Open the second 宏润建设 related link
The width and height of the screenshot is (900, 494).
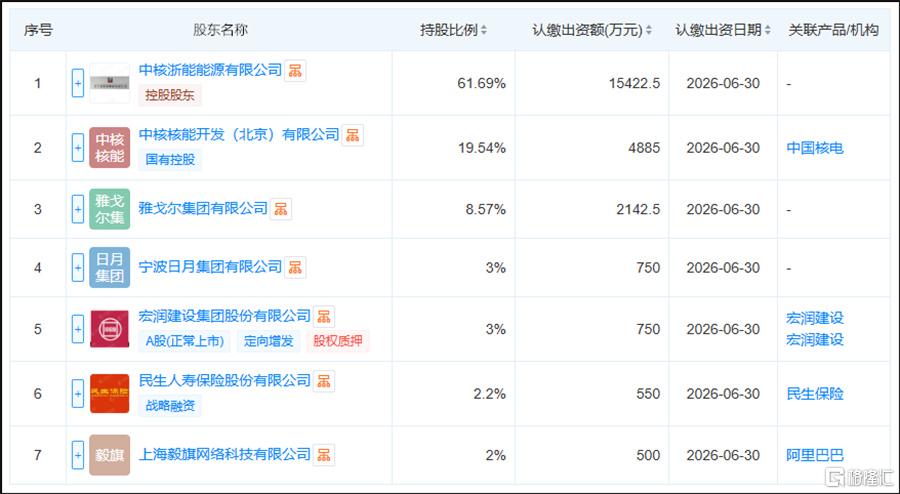(814, 340)
